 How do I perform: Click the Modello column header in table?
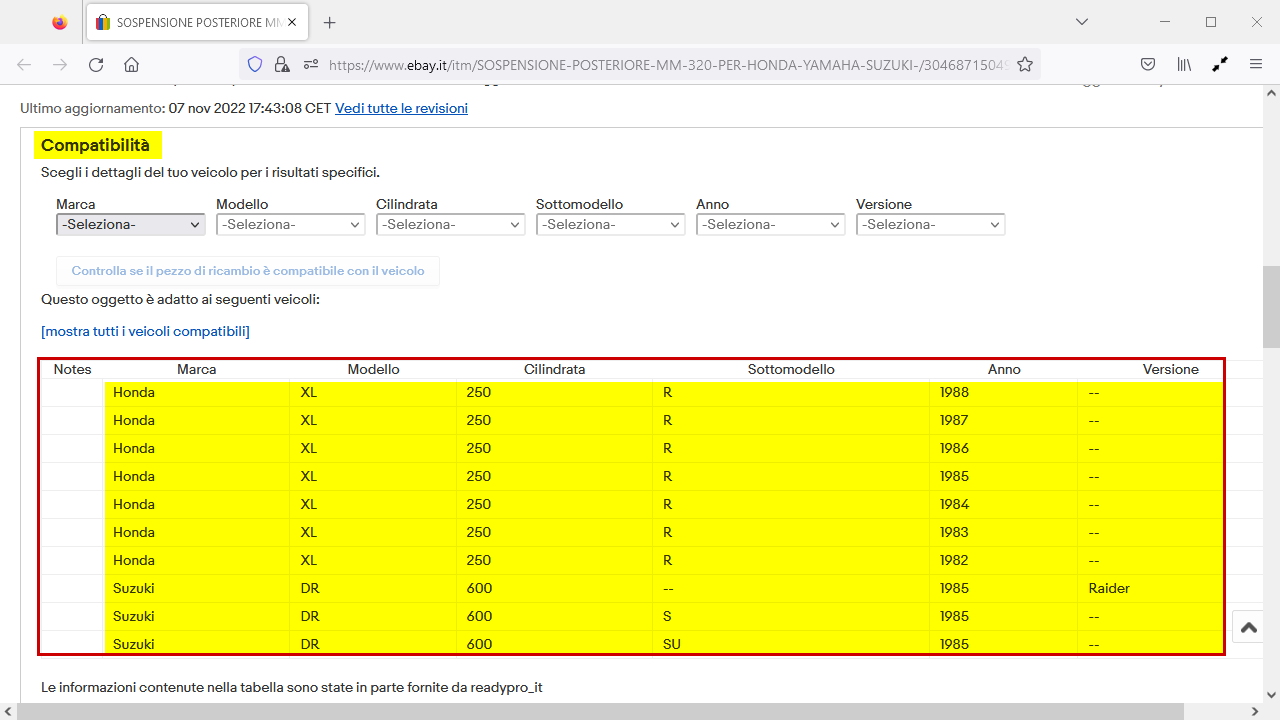374,369
